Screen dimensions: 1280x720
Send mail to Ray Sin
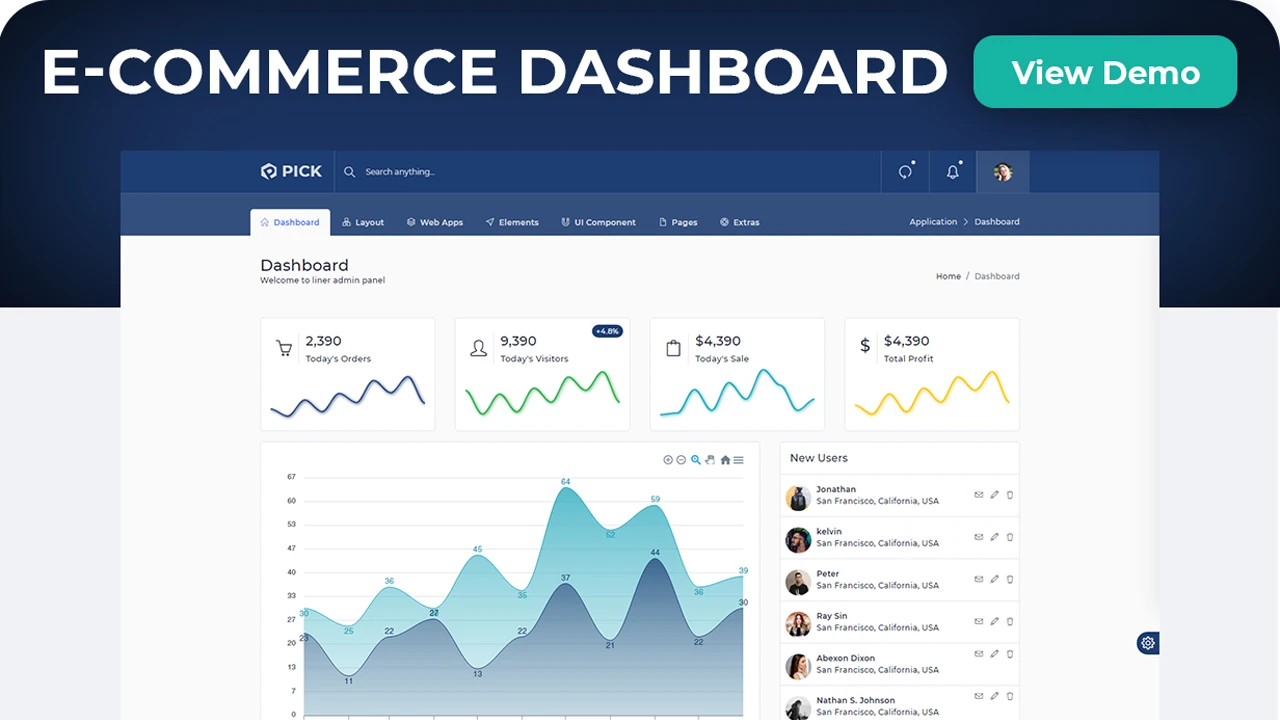(x=979, y=621)
